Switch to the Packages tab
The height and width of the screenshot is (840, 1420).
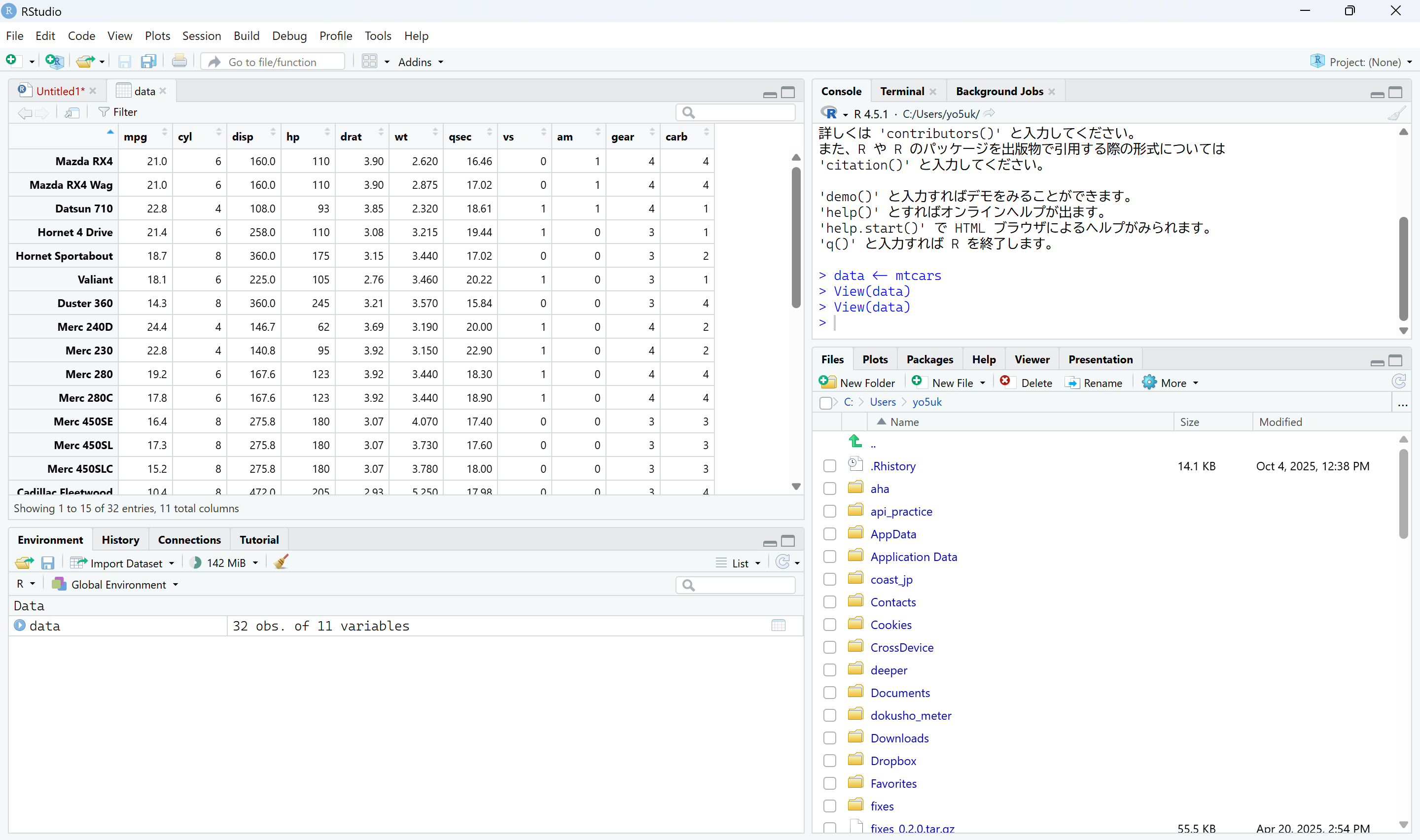point(929,359)
